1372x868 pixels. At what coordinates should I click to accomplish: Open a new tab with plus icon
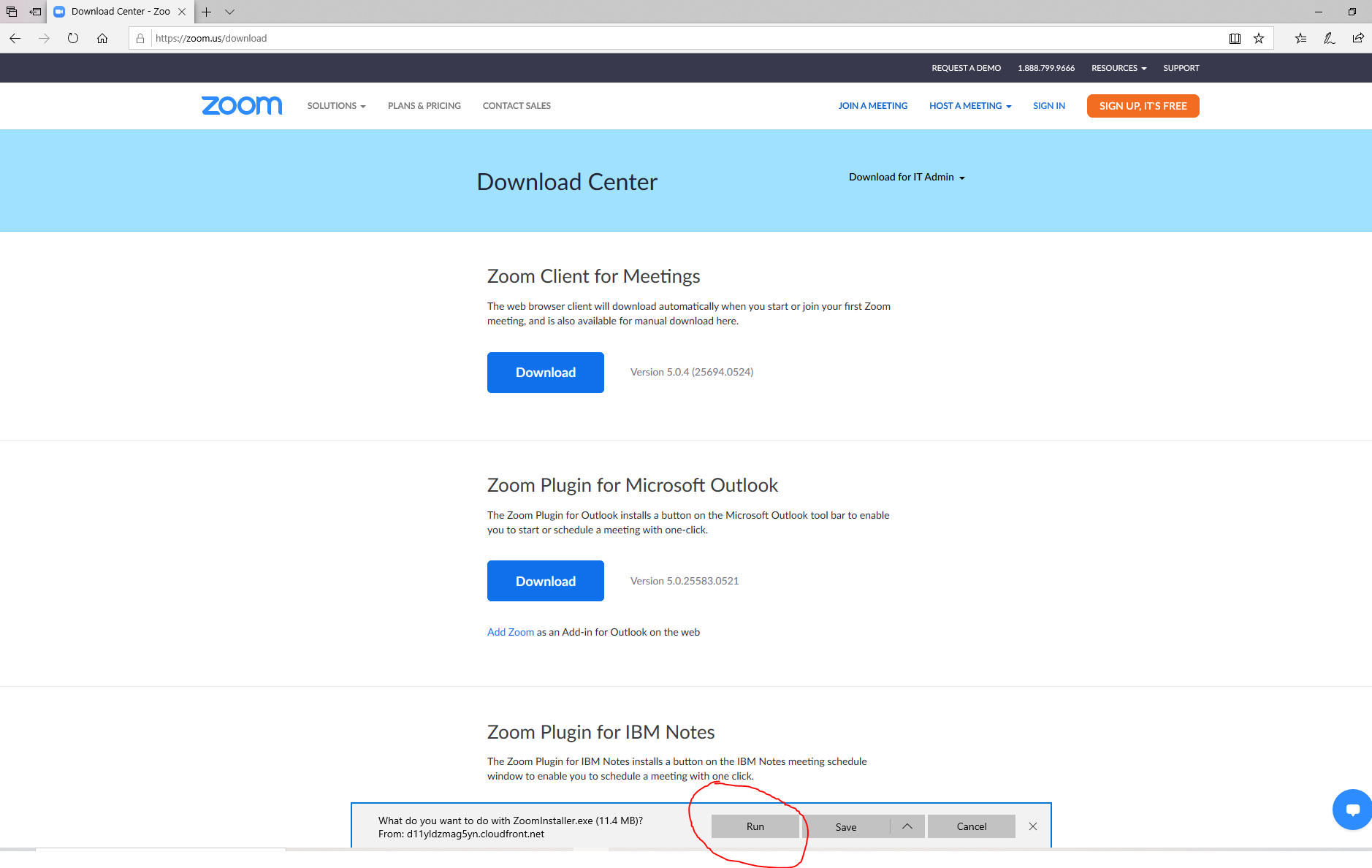tap(207, 12)
